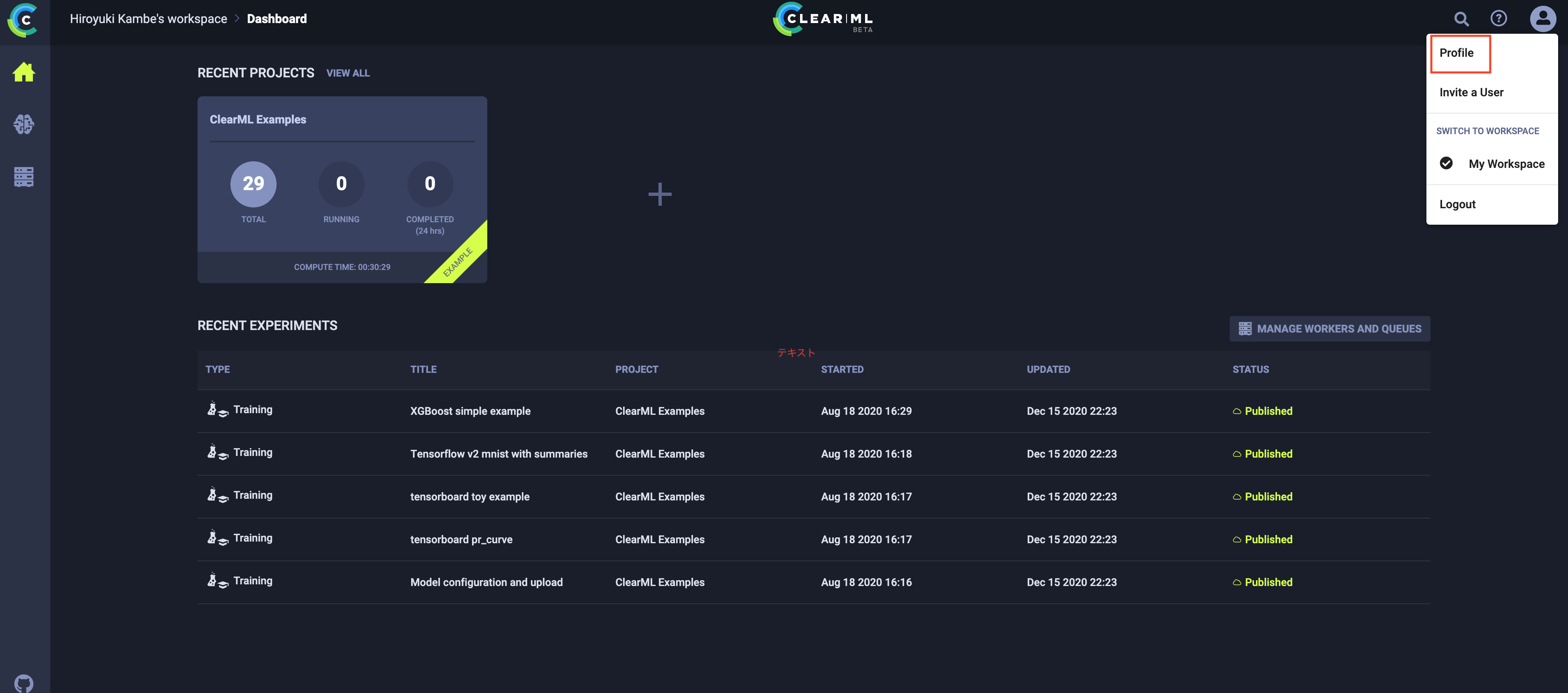
Task: Open Hiroyuki Kambe's workspace breadcrumb
Action: pyautogui.click(x=148, y=19)
